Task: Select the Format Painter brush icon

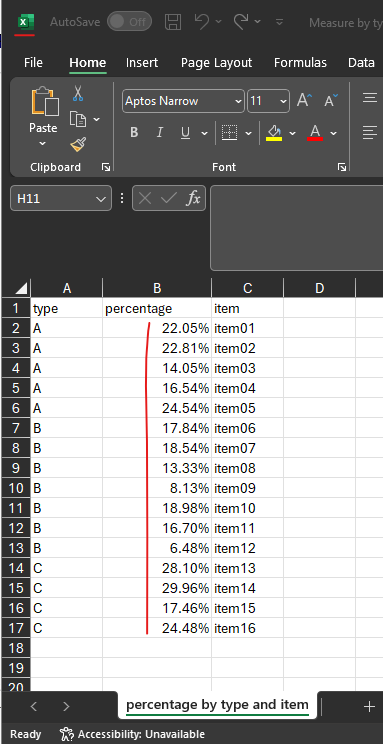Action: [78, 144]
